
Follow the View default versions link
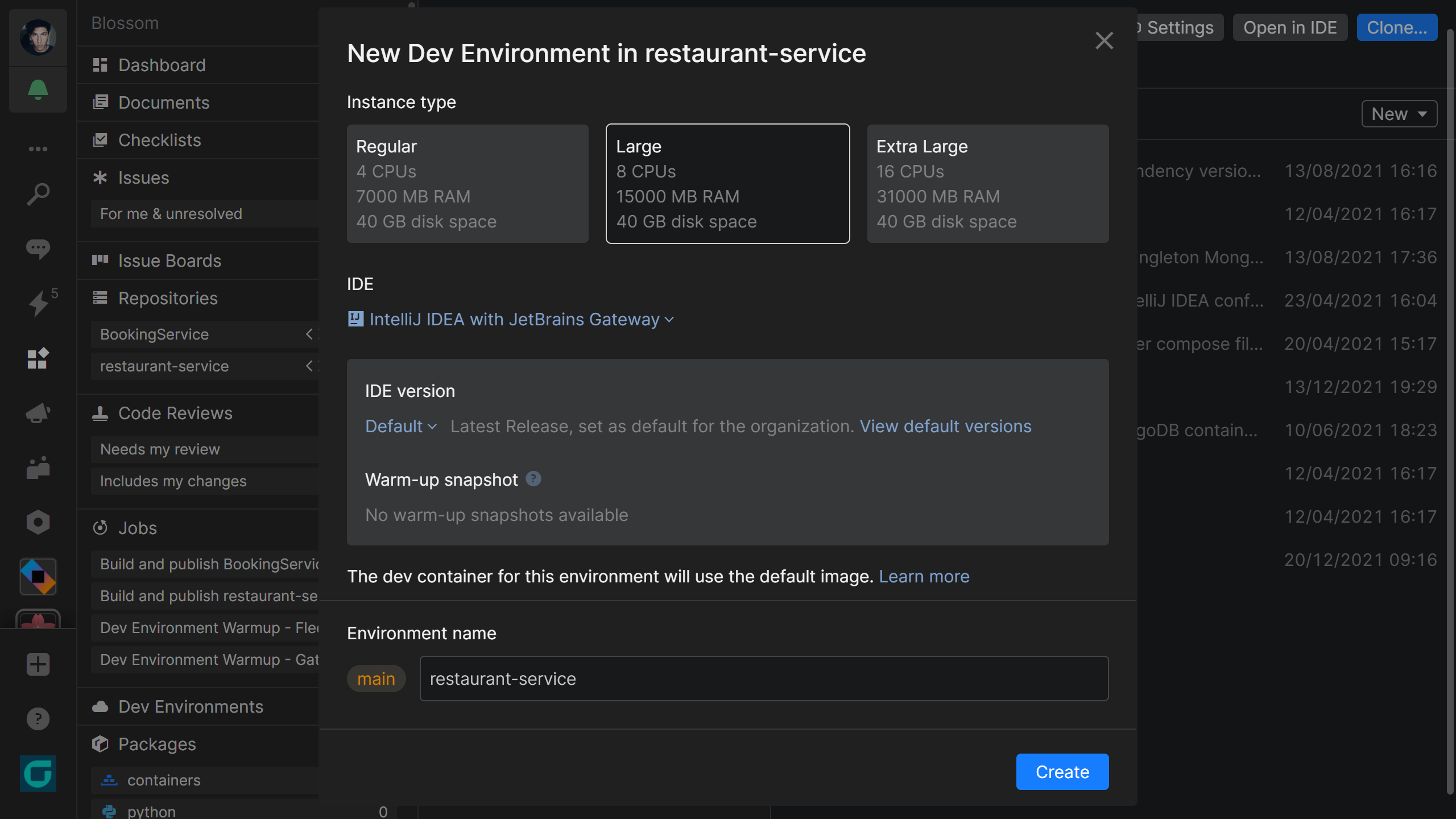[945, 426]
